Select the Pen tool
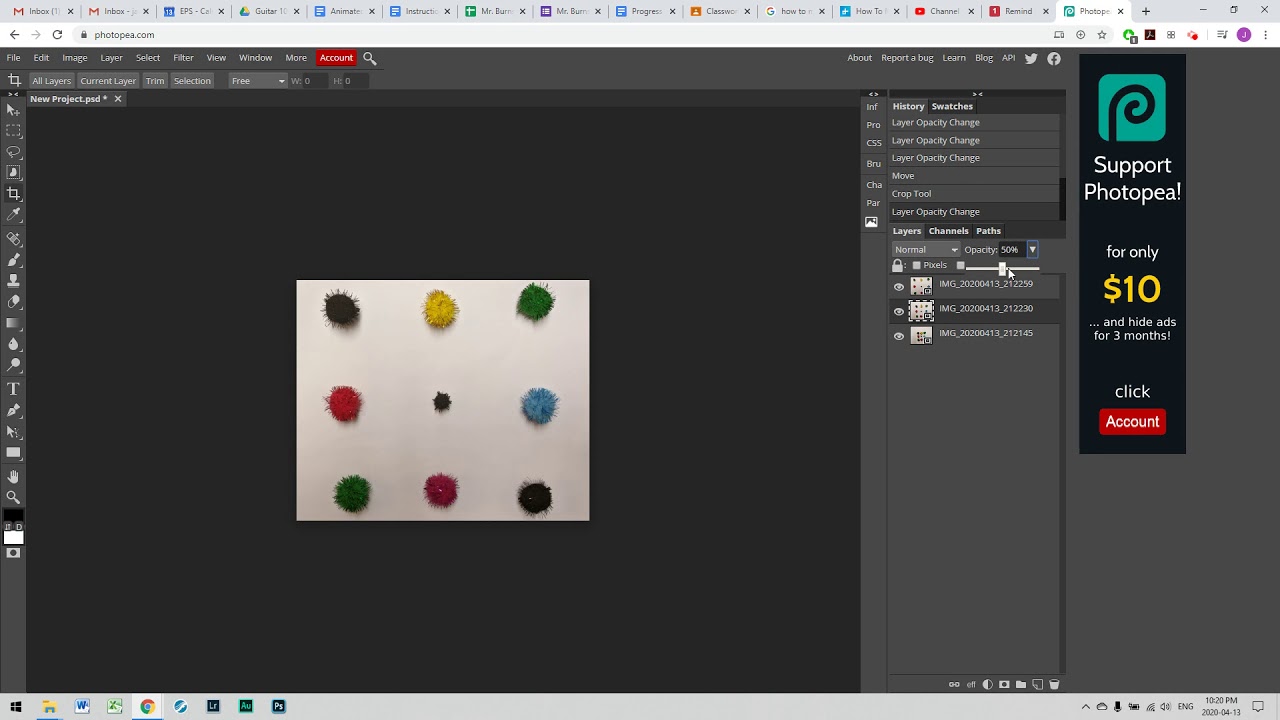This screenshot has width=1280, height=720. [13, 410]
